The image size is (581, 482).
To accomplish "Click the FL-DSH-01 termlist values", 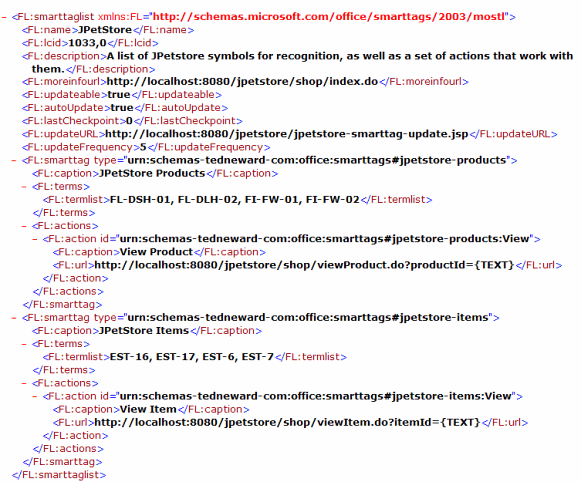I will click(235, 200).
